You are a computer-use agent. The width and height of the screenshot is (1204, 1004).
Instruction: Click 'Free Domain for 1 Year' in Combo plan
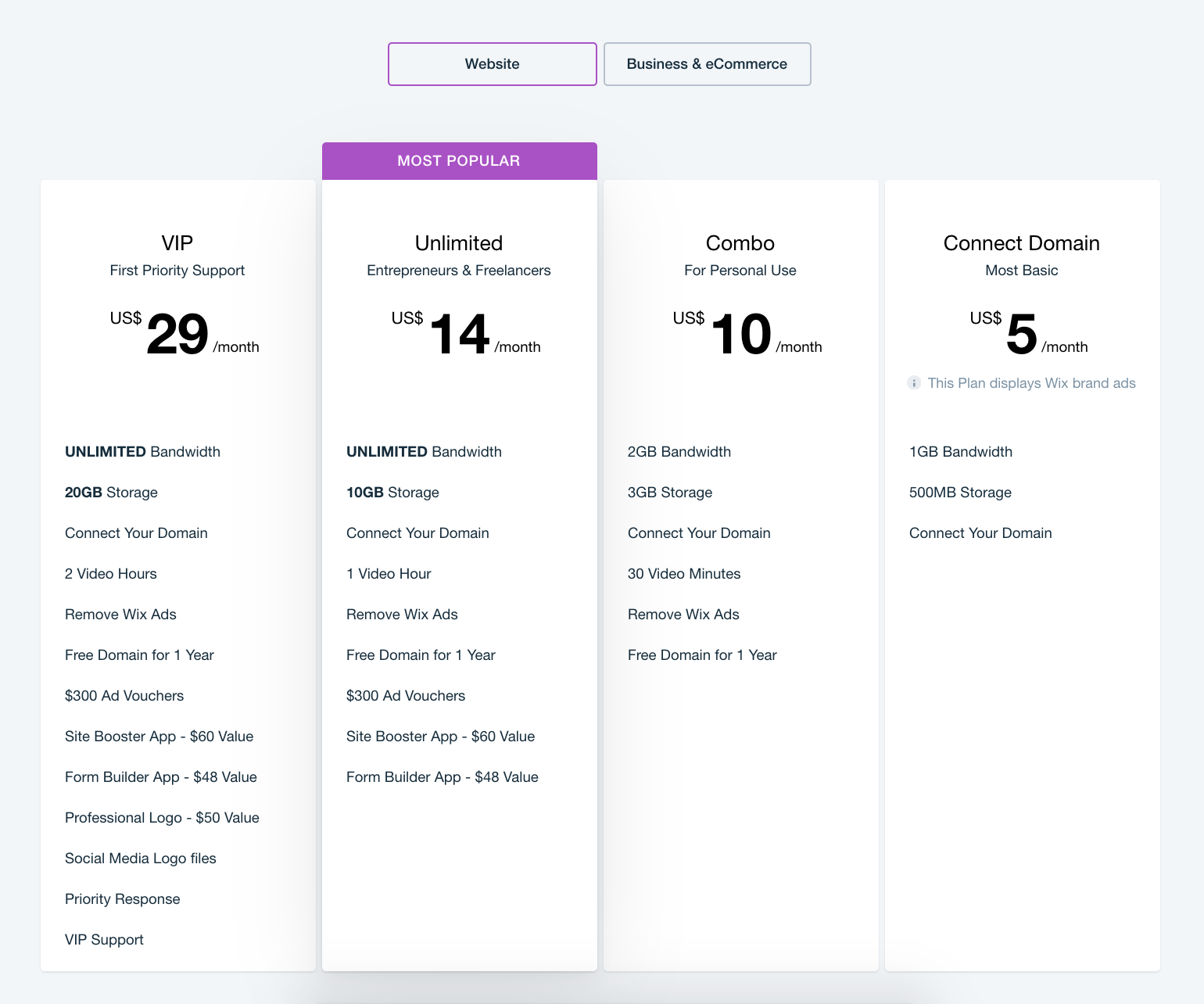(x=702, y=655)
